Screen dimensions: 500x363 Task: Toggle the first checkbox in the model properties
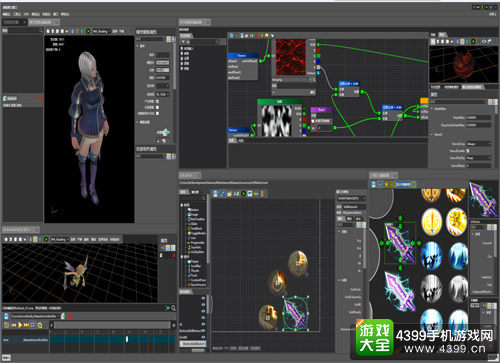point(157,101)
